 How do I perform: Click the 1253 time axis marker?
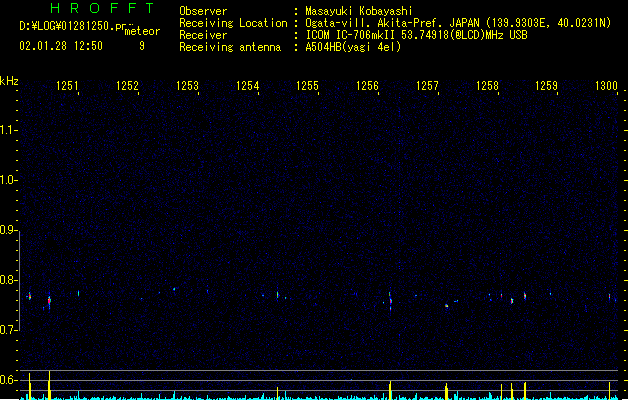coord(187,86)
